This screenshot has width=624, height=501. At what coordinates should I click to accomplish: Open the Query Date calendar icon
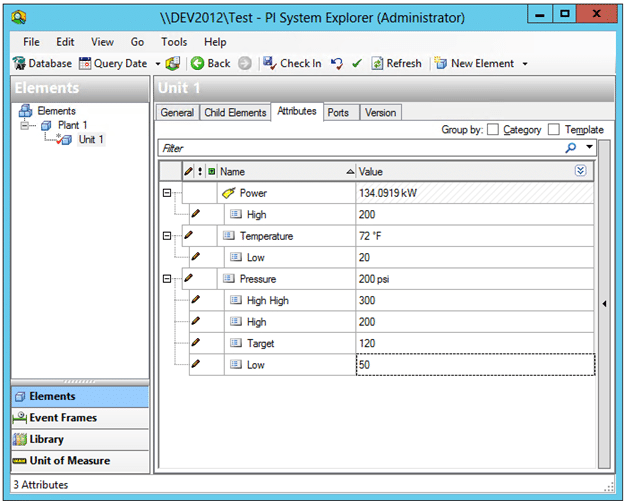(x=85, y=63)
